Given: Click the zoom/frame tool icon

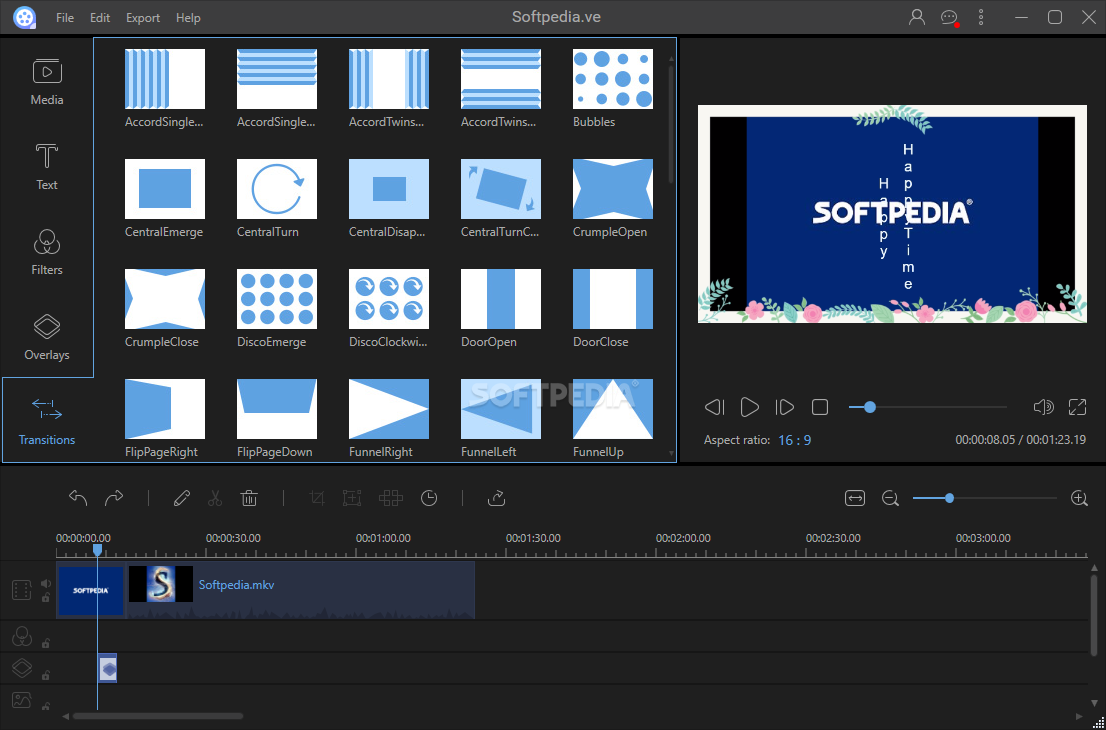Looking at the screenshot, I should 352,498.
